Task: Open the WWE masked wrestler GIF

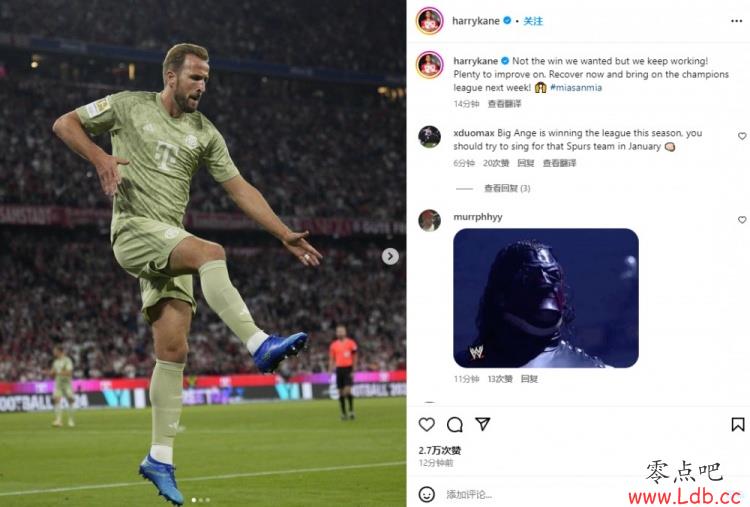Action: point(546,298)
